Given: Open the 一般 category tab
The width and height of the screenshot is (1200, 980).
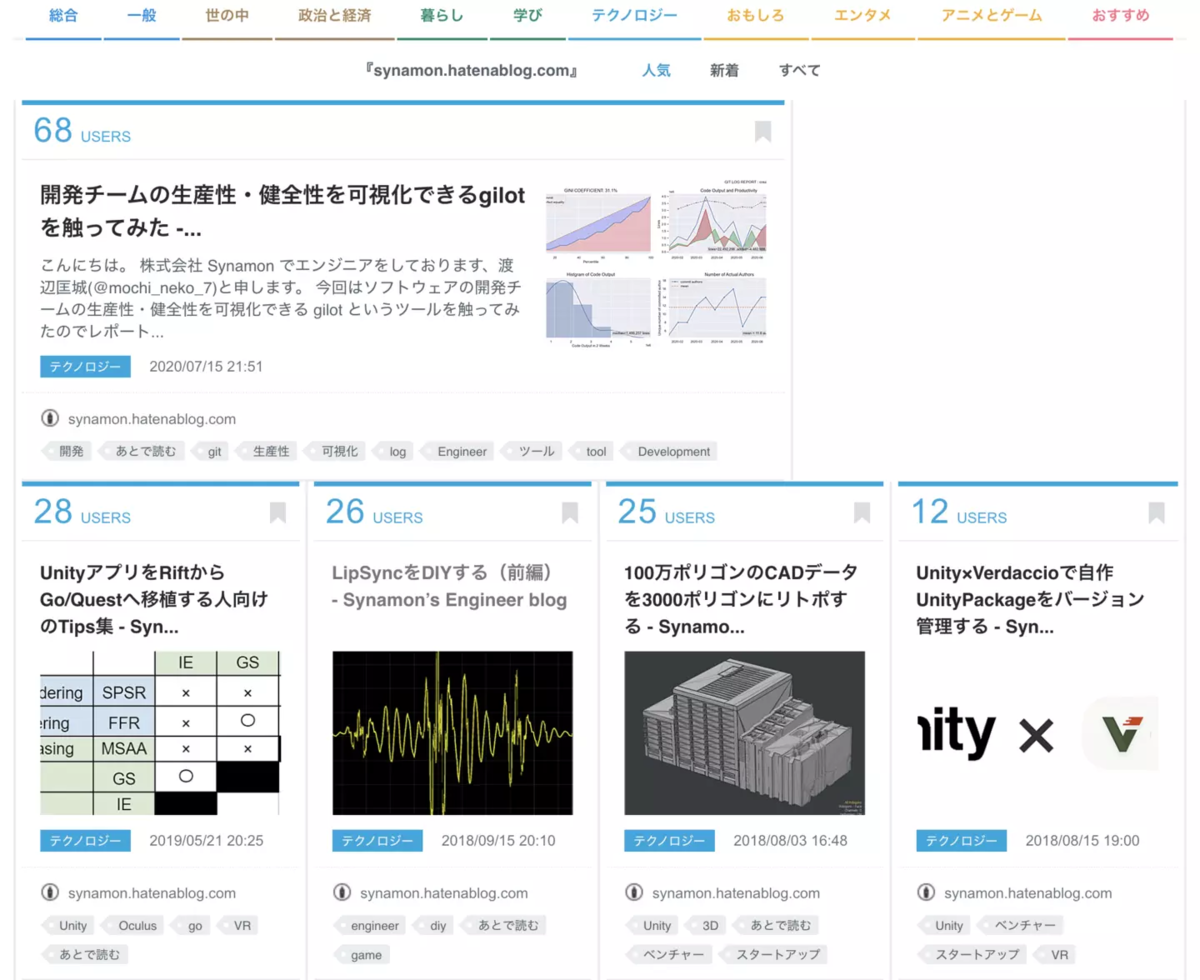Looking at the screenshot, I should [x=142, y=16].
